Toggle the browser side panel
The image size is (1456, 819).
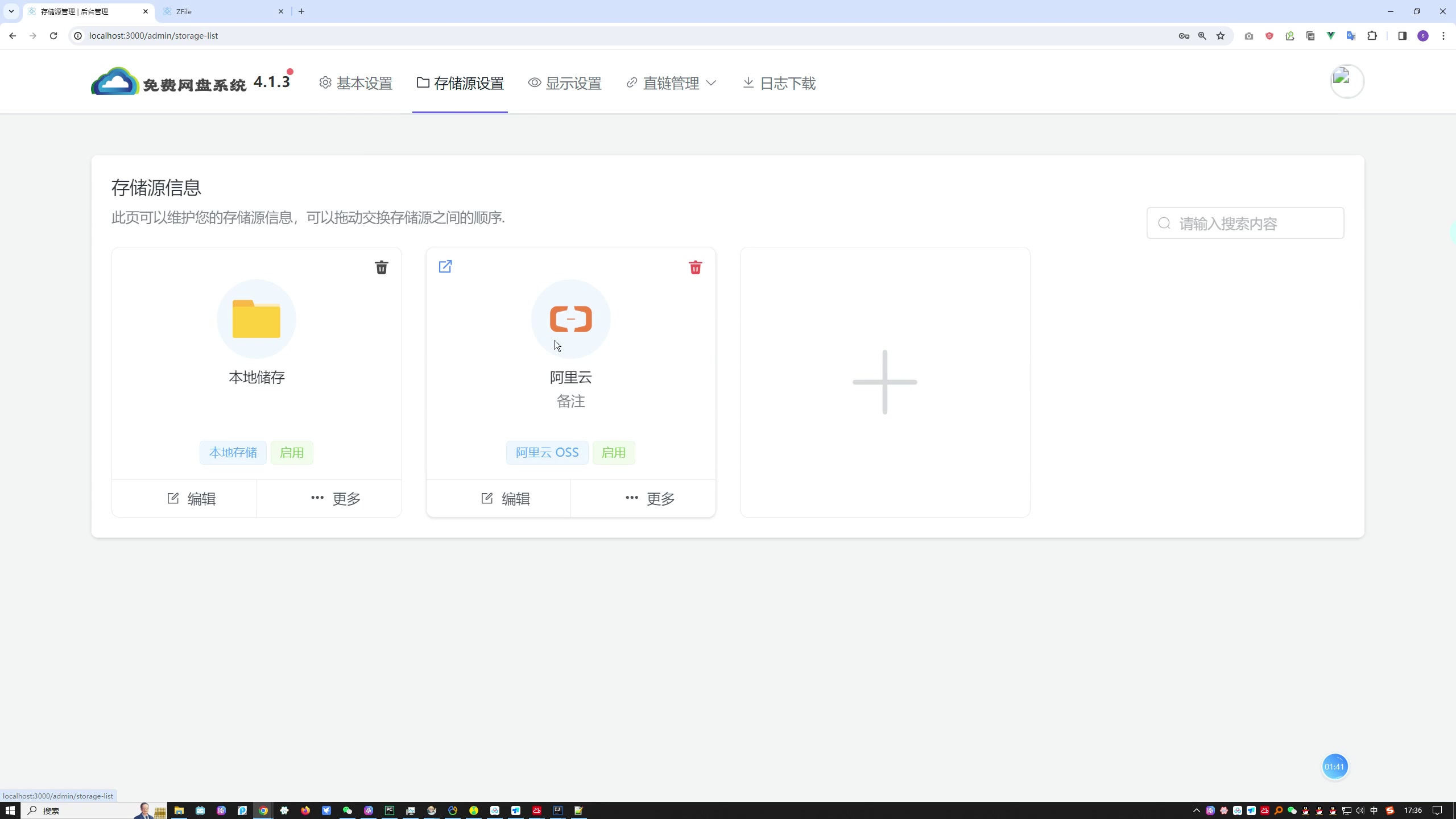[1402, 36]
